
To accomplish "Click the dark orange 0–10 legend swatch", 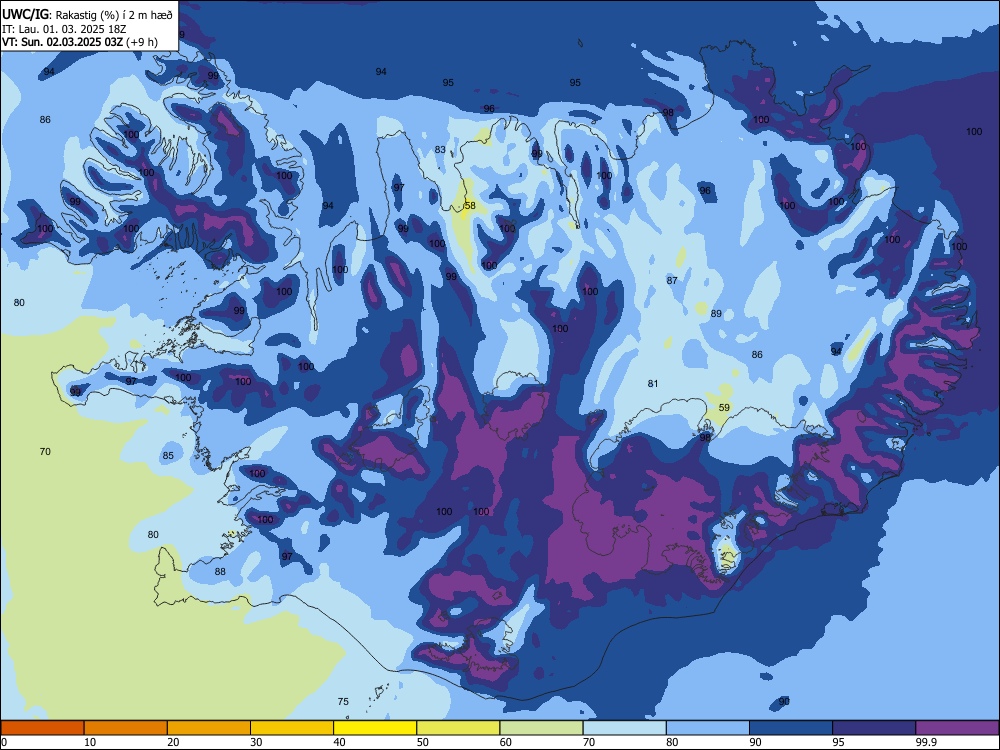I will point(42,728).
